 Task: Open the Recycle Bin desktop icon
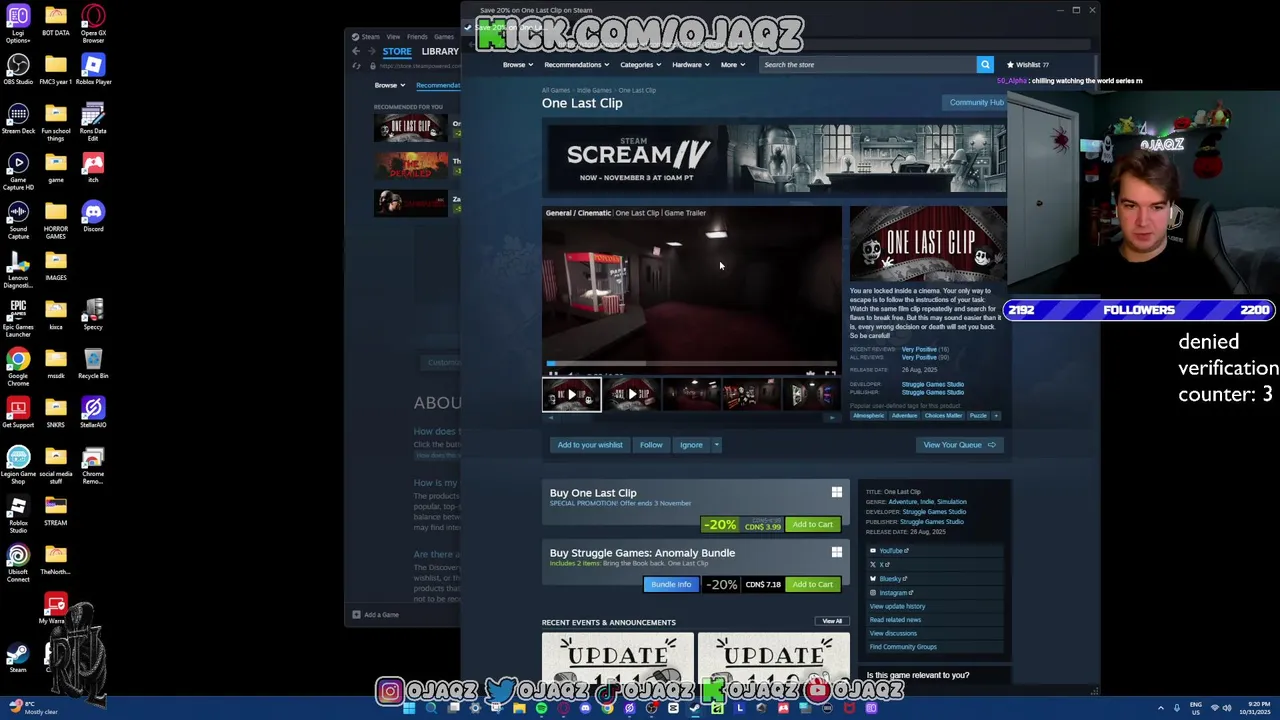(93, 365)
